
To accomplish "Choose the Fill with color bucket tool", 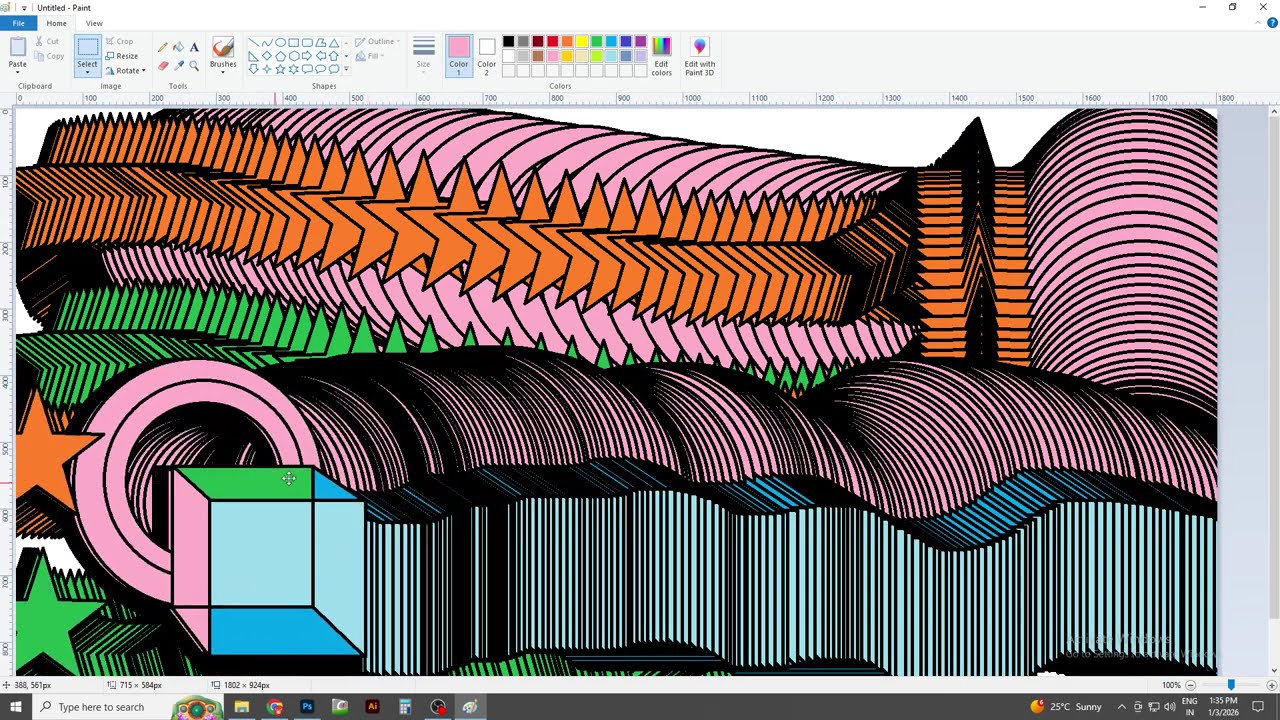I will coord(178,47).
